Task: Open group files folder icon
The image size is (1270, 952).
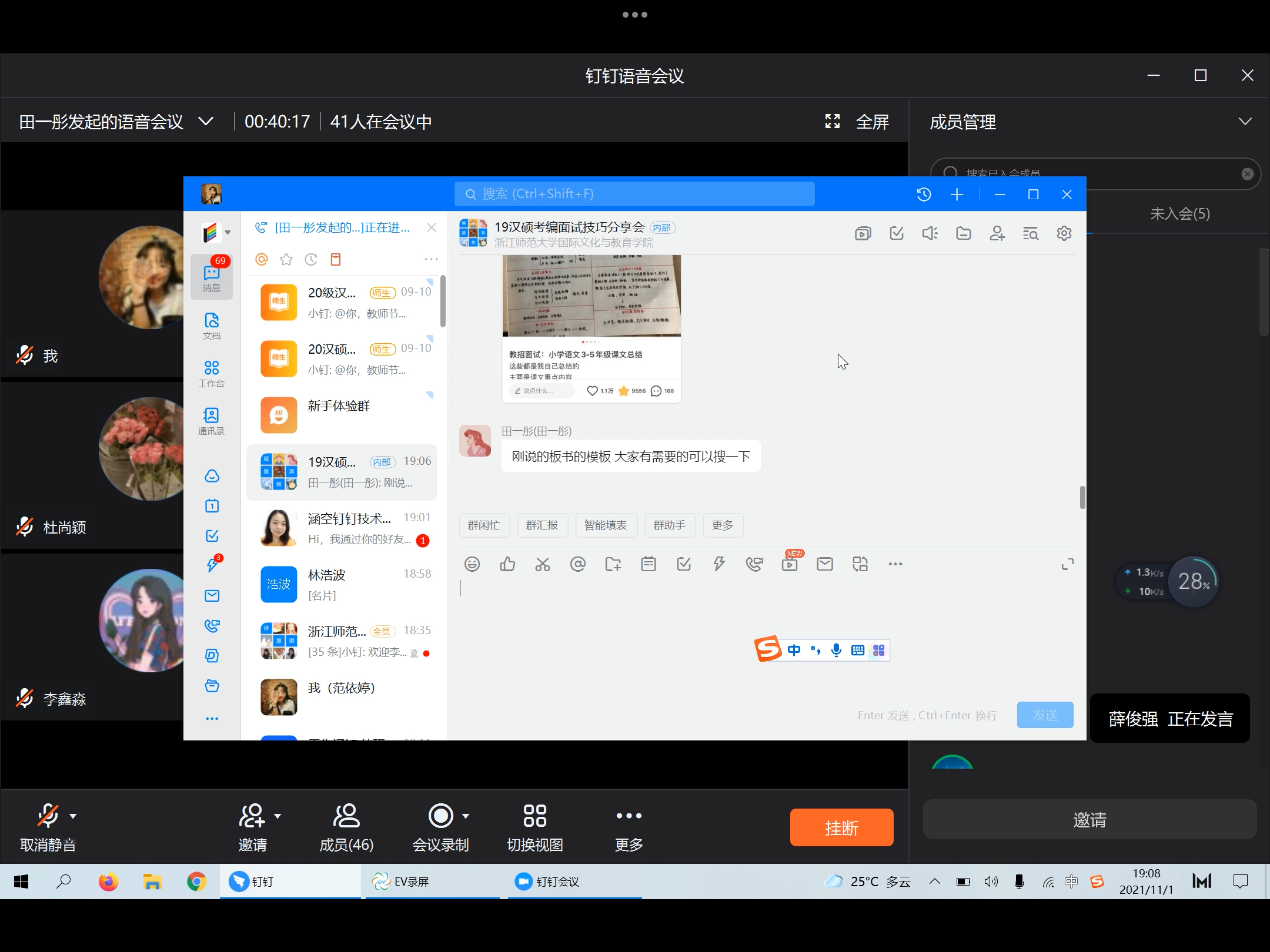Action: (x=963, y=233)
